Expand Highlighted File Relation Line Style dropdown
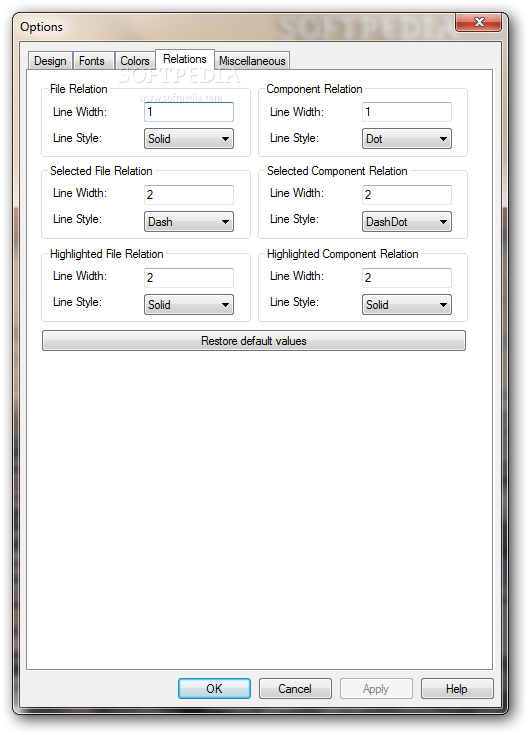The image size is (529, 735). (x=189, y=305)
